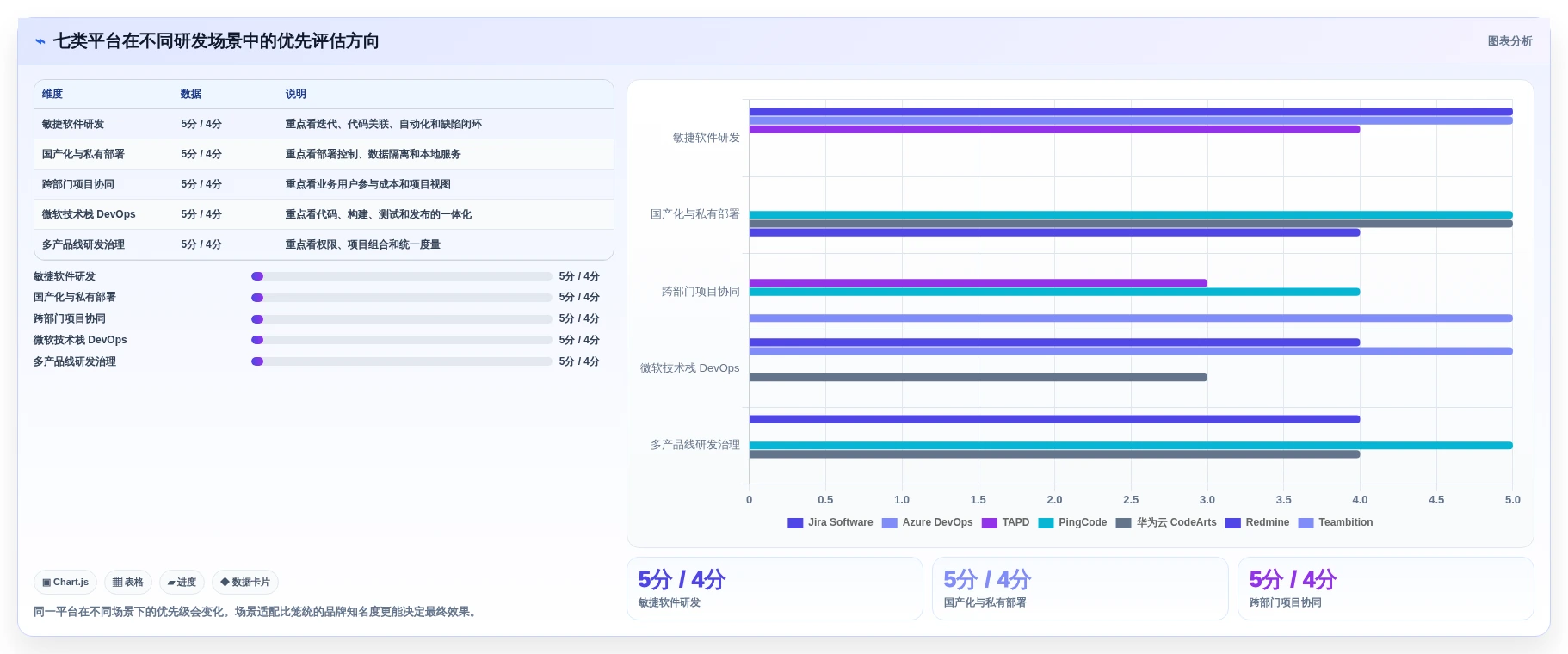Toggle Teambition legend entry
Viewport: 1568px width, 654px height.
pyautogui.click(x=1336, y=522)
